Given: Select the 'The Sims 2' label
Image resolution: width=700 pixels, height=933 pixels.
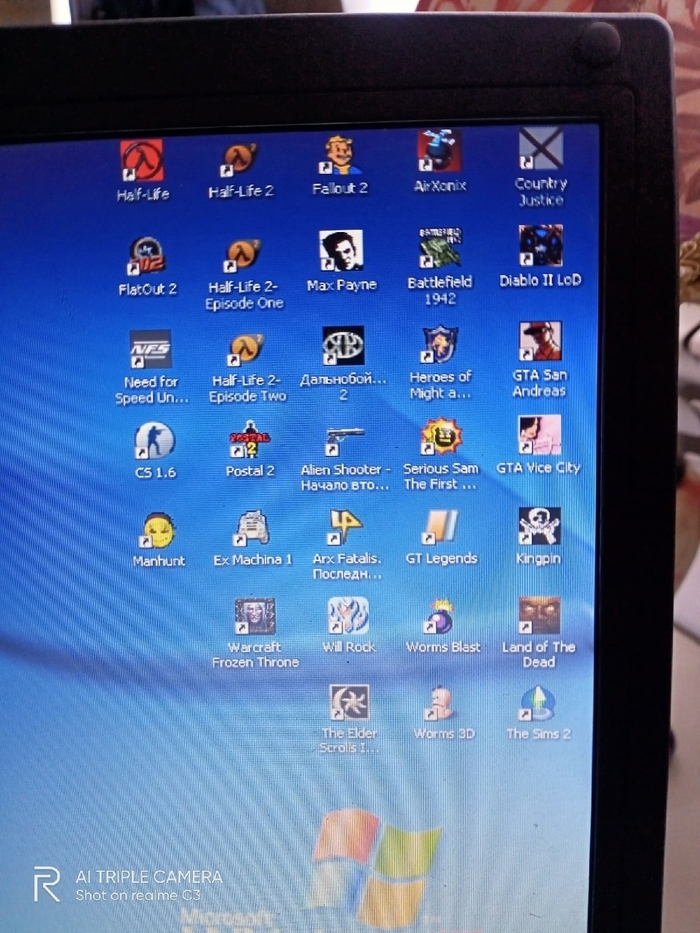Looking at the screenshot, I should [538, 734].
